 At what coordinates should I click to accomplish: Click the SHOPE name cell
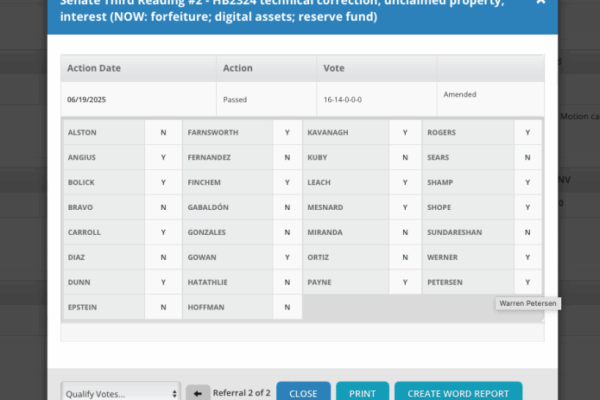468,207
